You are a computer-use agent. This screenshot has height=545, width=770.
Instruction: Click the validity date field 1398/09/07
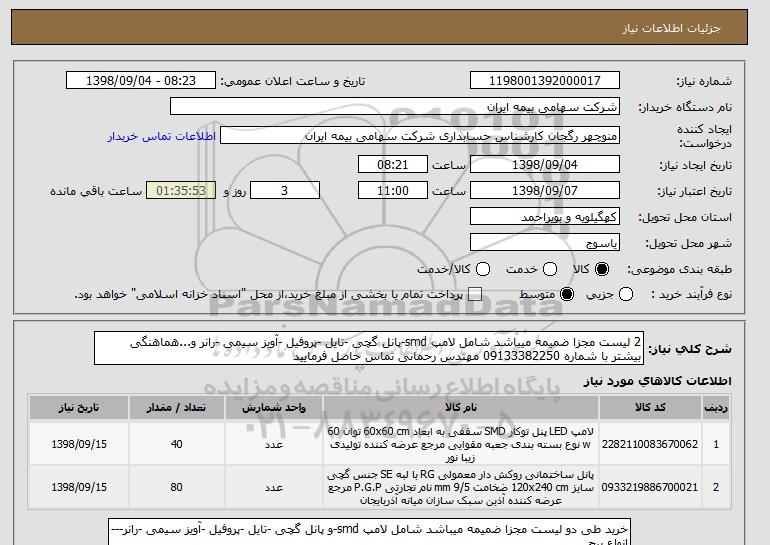tap(545, 191)
